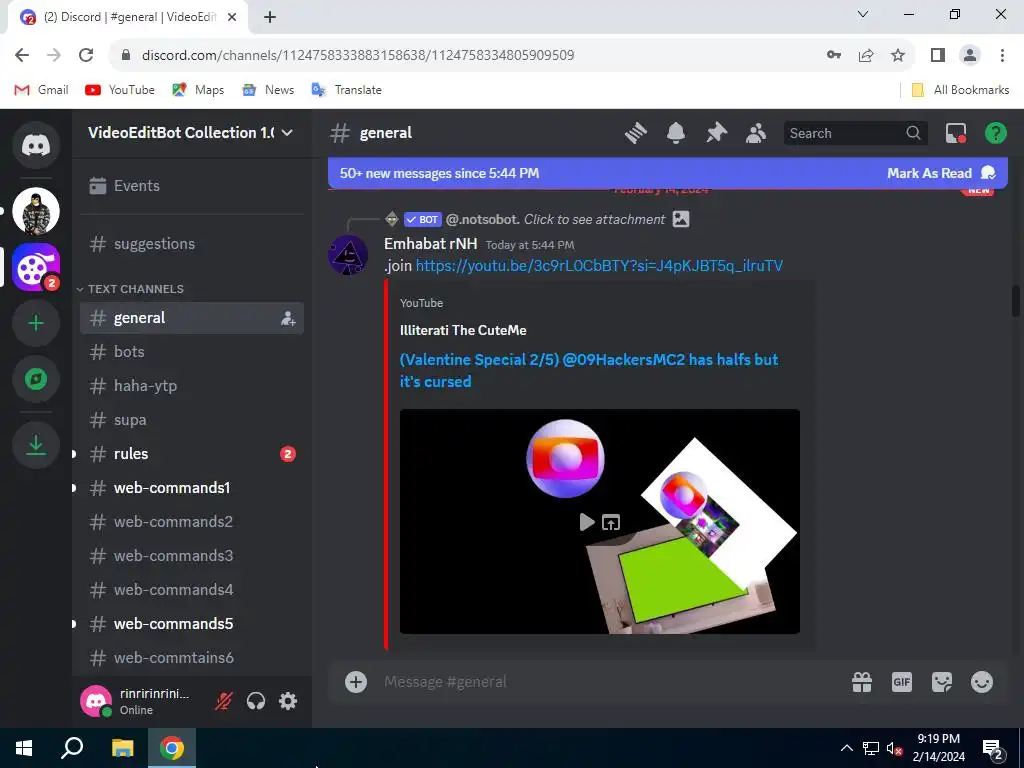Open the web-commands2 channel
Screen dimensions: 1024x768
click(x=191, y=522)
